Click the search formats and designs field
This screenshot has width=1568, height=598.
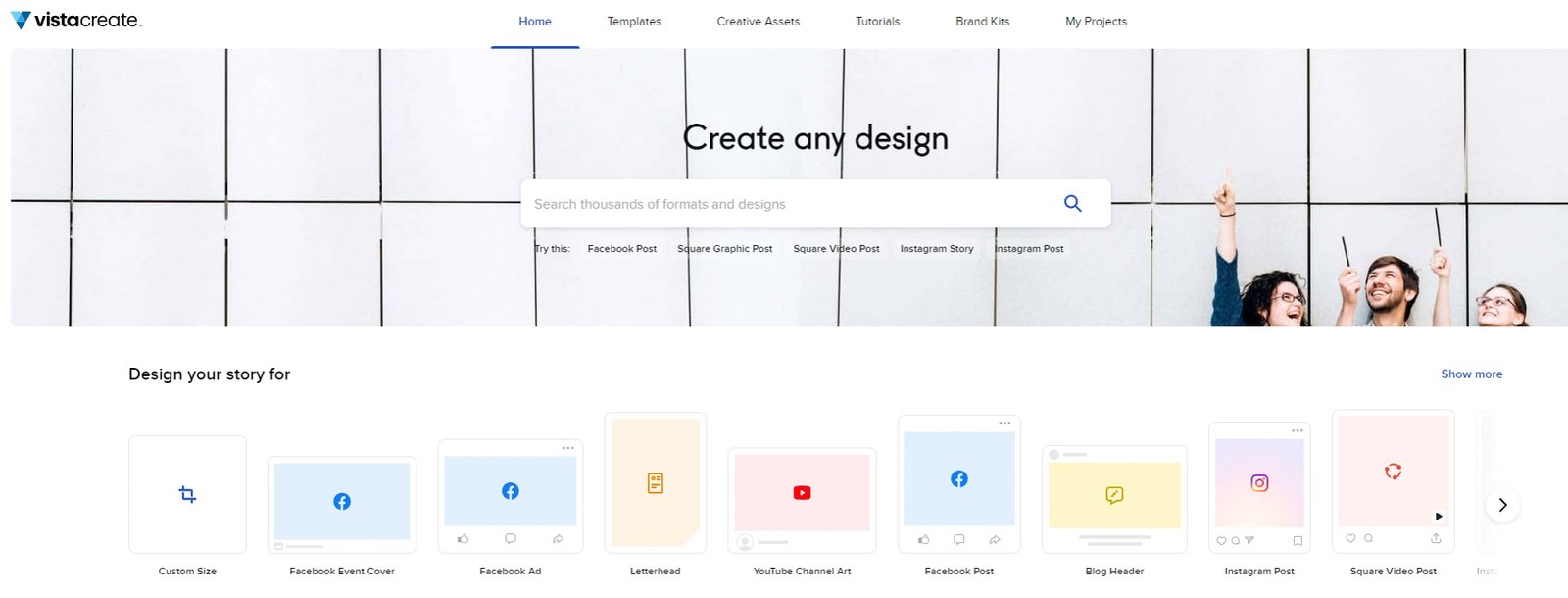click(784, 204)
